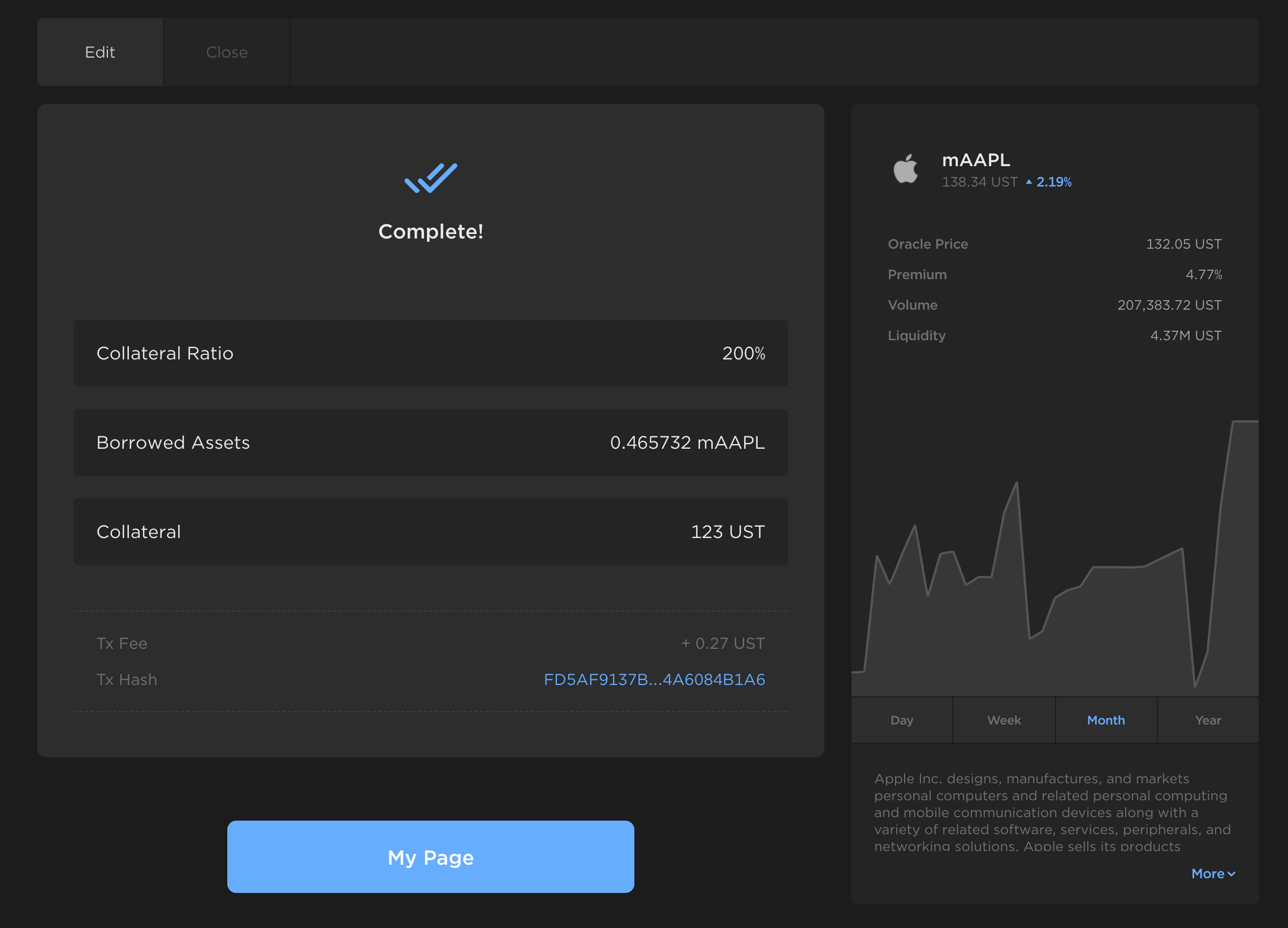The width and height of the screenshot is (1288, 928).
Task: Open the My Page button
Action: 430,857
